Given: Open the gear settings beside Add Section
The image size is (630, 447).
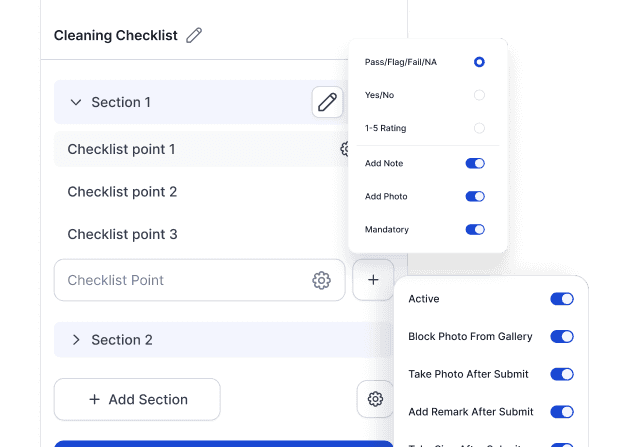Looking at the screenshot, I should click(x=375, y=399).
